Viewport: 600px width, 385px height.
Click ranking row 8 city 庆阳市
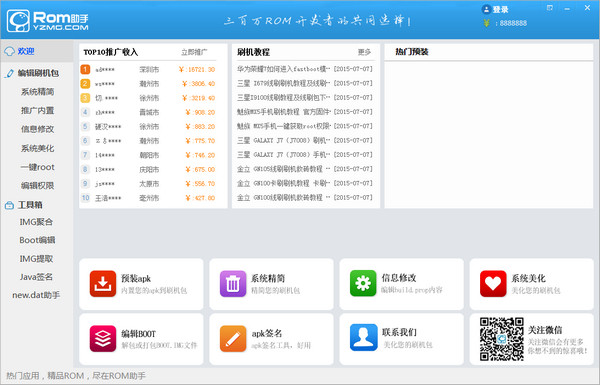(148, 169)
